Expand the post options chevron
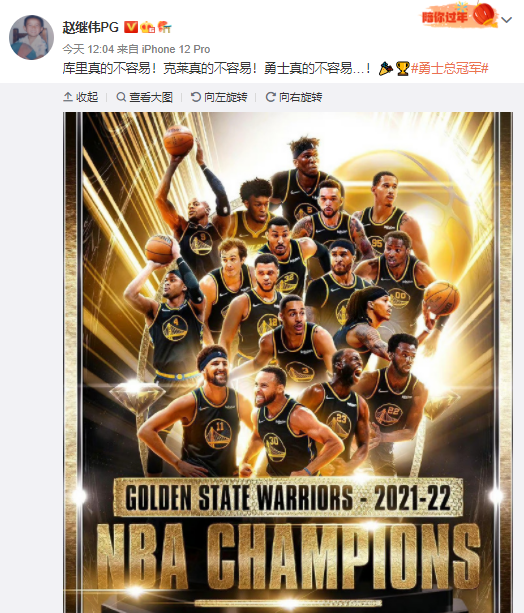Screen dimensions: 524x613 (x=506, y=20)
